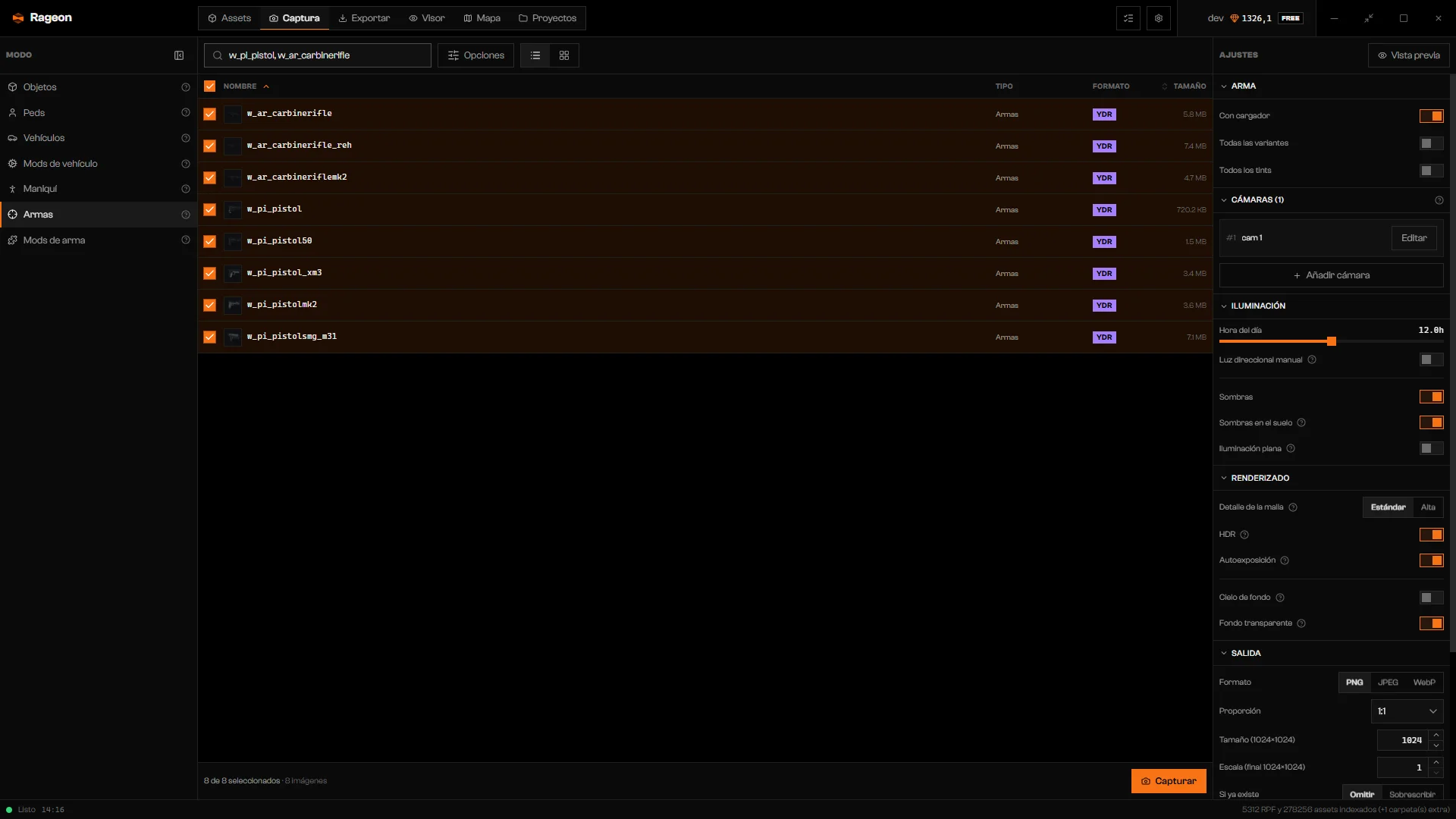Uncheck the w_pi_pistol50 row checkbox
Image resolution: width=1456 pixels, height=819 pixels.
[210, 242]
